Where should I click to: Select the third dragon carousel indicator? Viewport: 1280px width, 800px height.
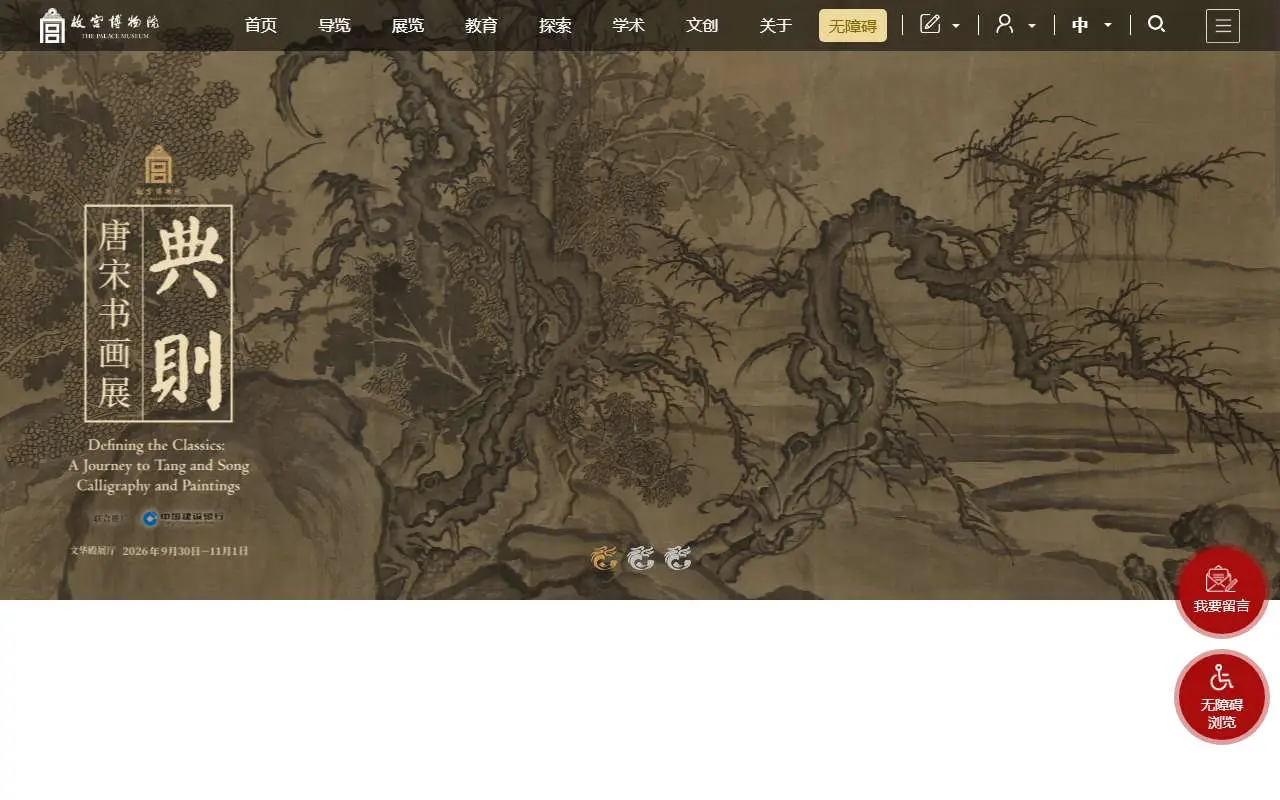678,558
